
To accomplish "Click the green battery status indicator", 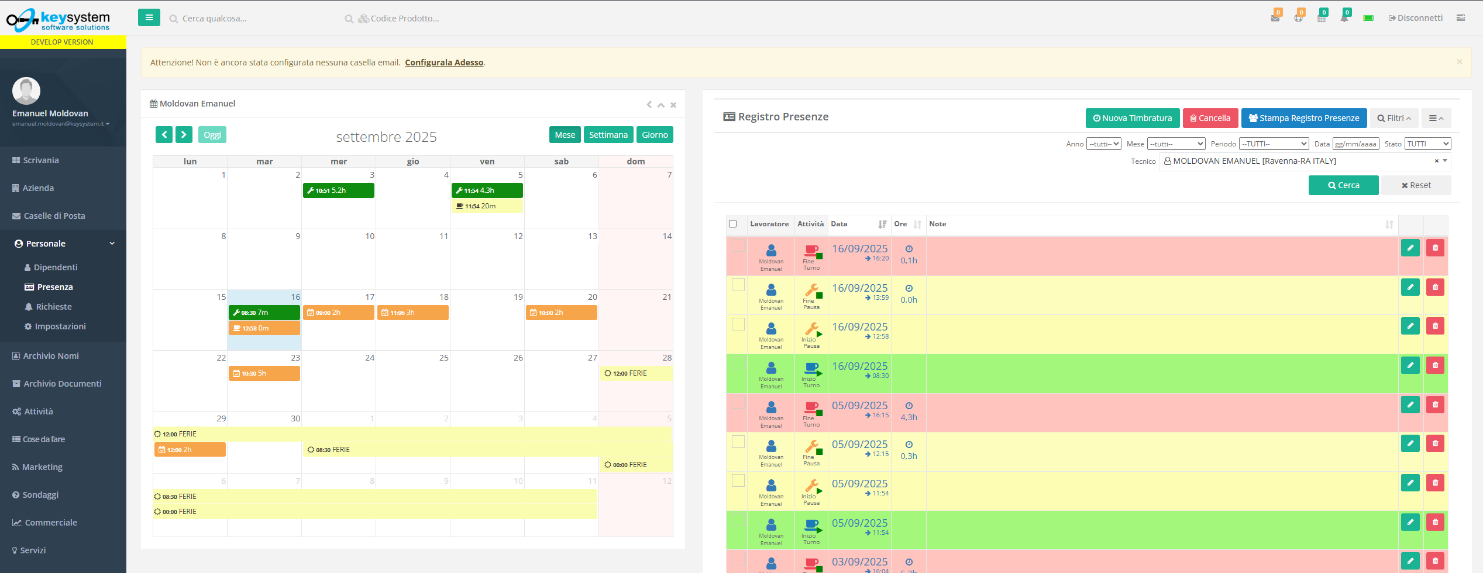I will pos(1368,18).
